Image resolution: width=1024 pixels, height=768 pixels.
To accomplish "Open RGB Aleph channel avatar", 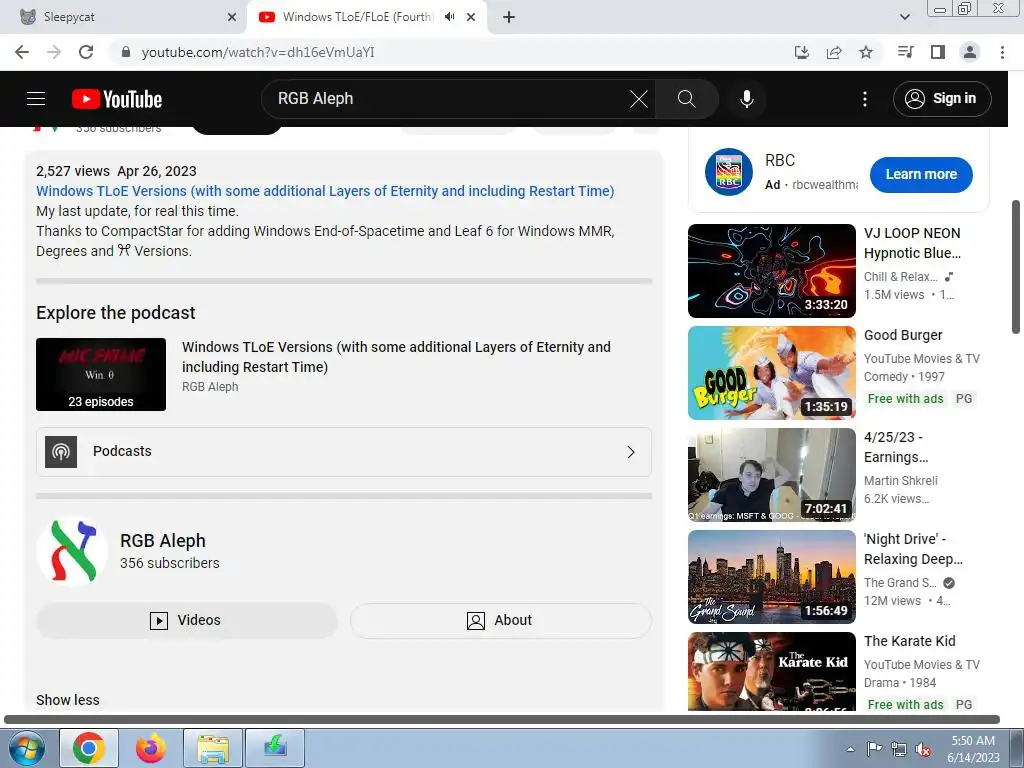I will 72,551.
